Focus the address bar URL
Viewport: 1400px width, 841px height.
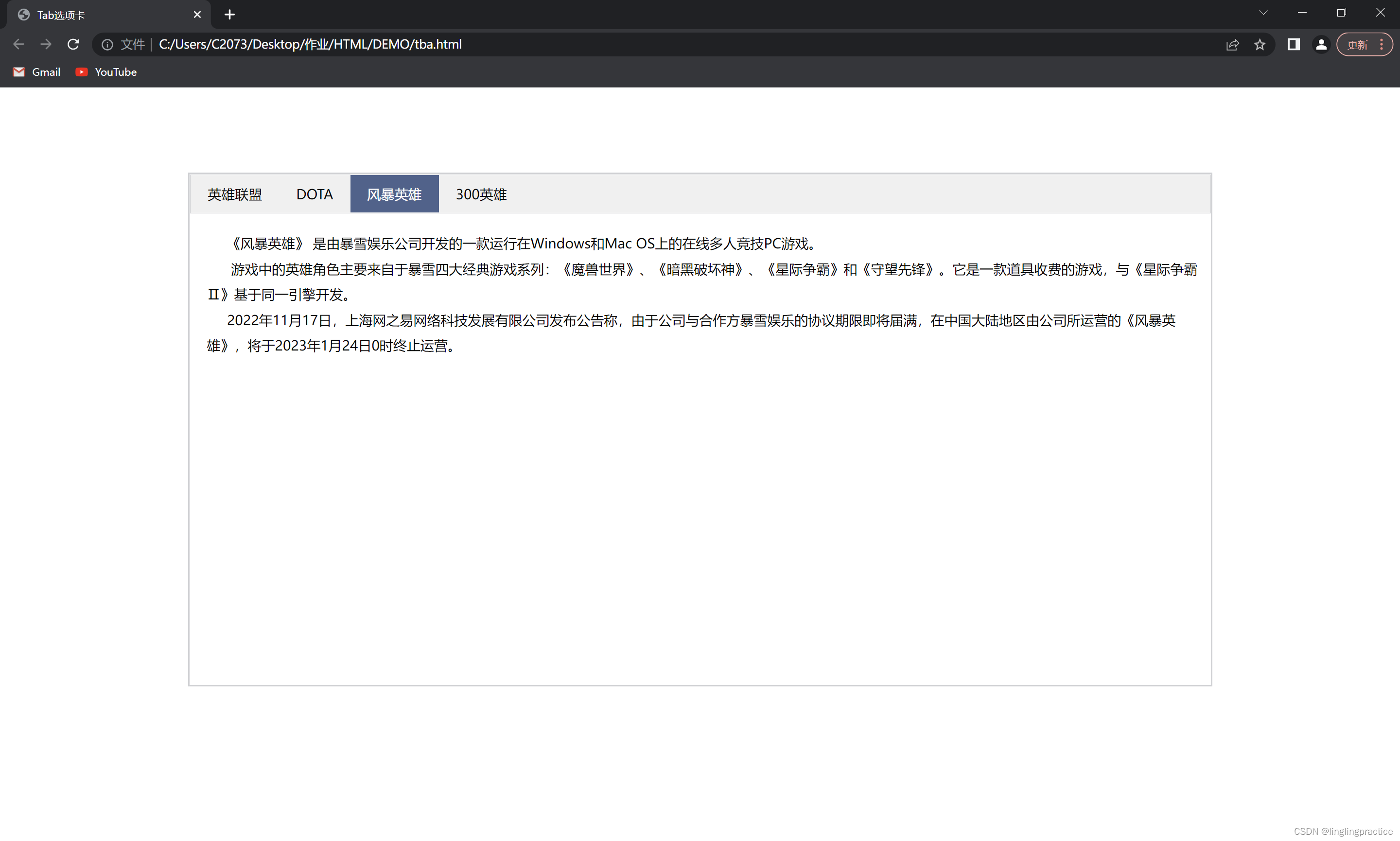tap(311, 44)
